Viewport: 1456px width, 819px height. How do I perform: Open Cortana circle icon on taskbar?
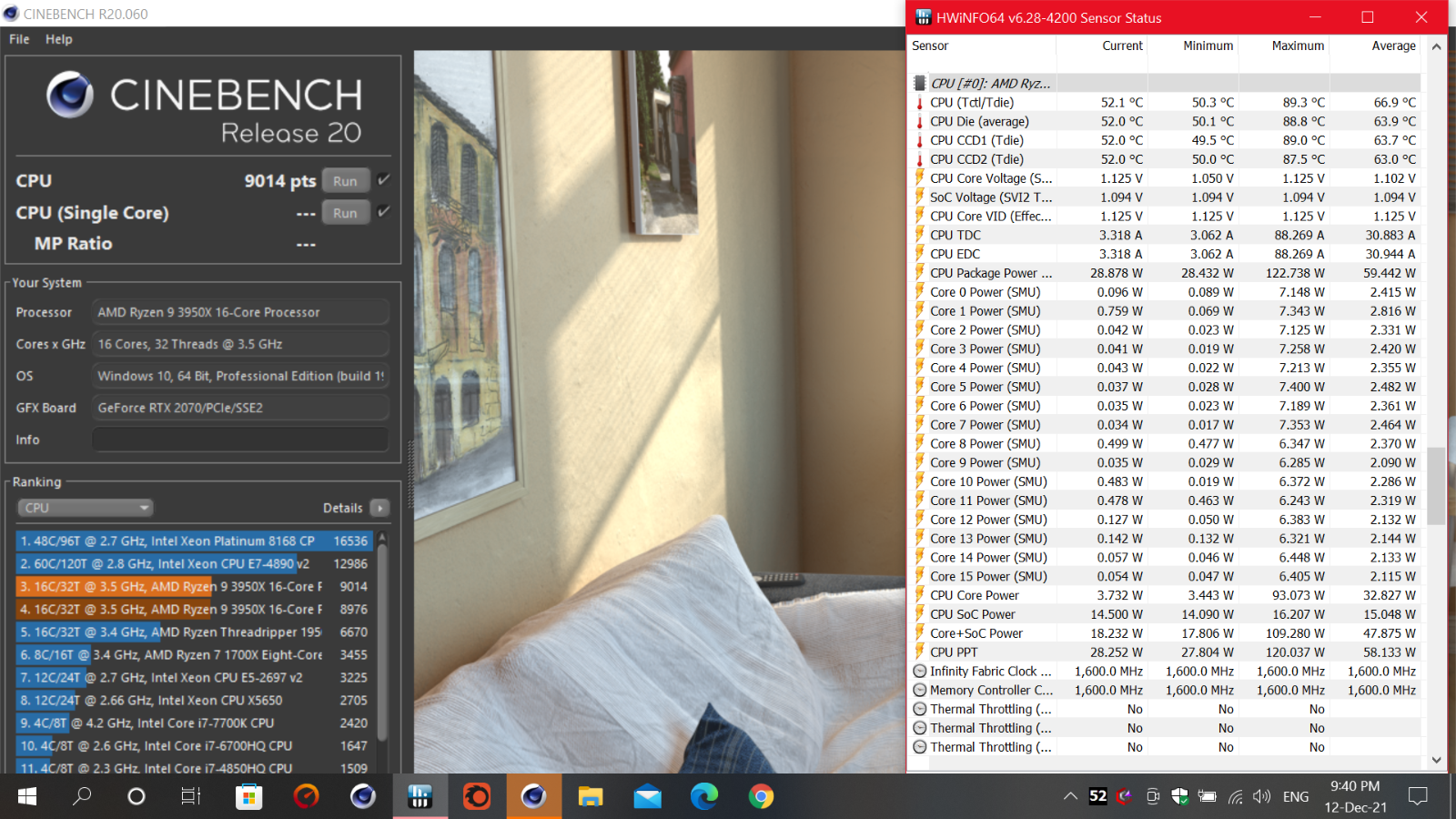click(136, 796)
